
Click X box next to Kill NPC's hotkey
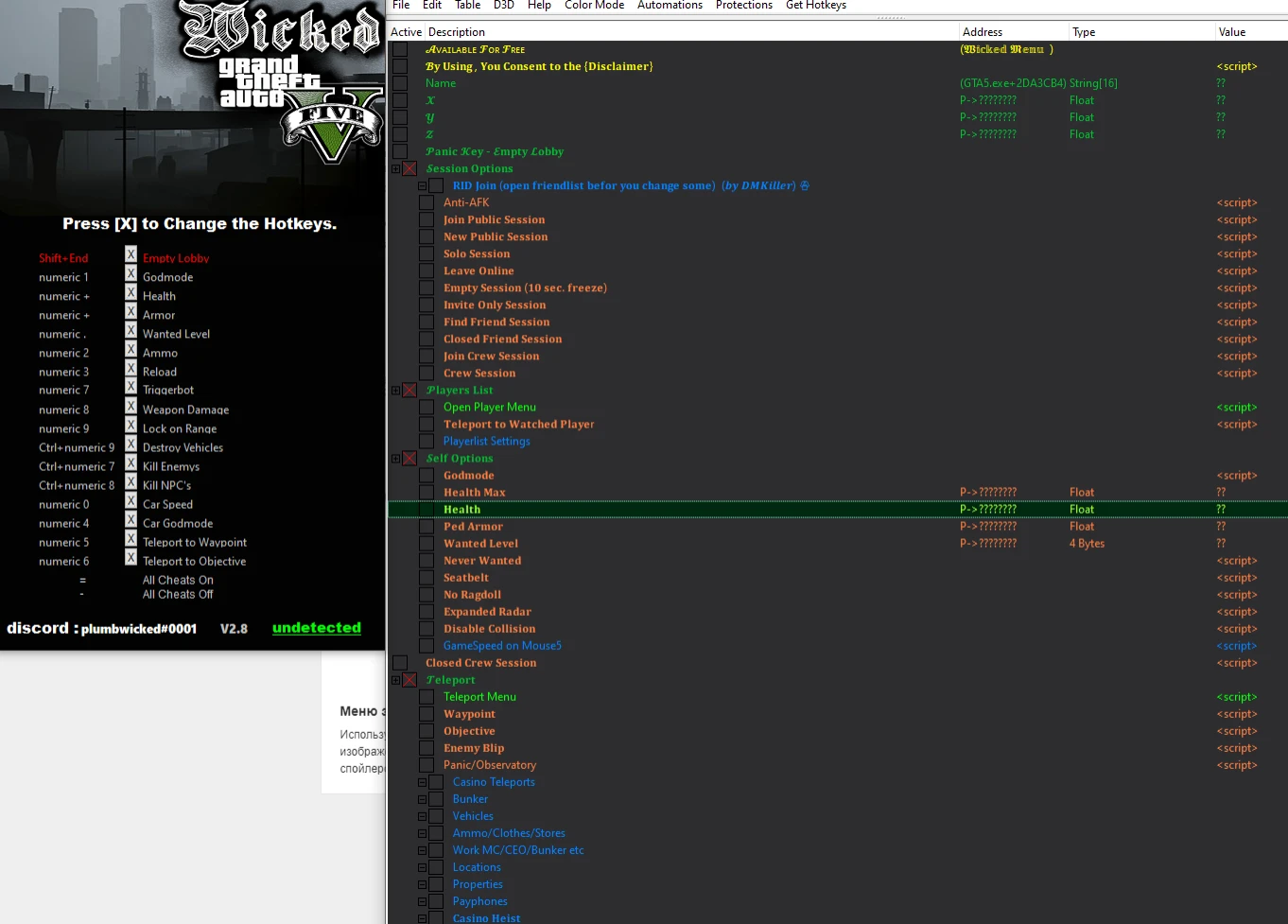click(131, 482)
